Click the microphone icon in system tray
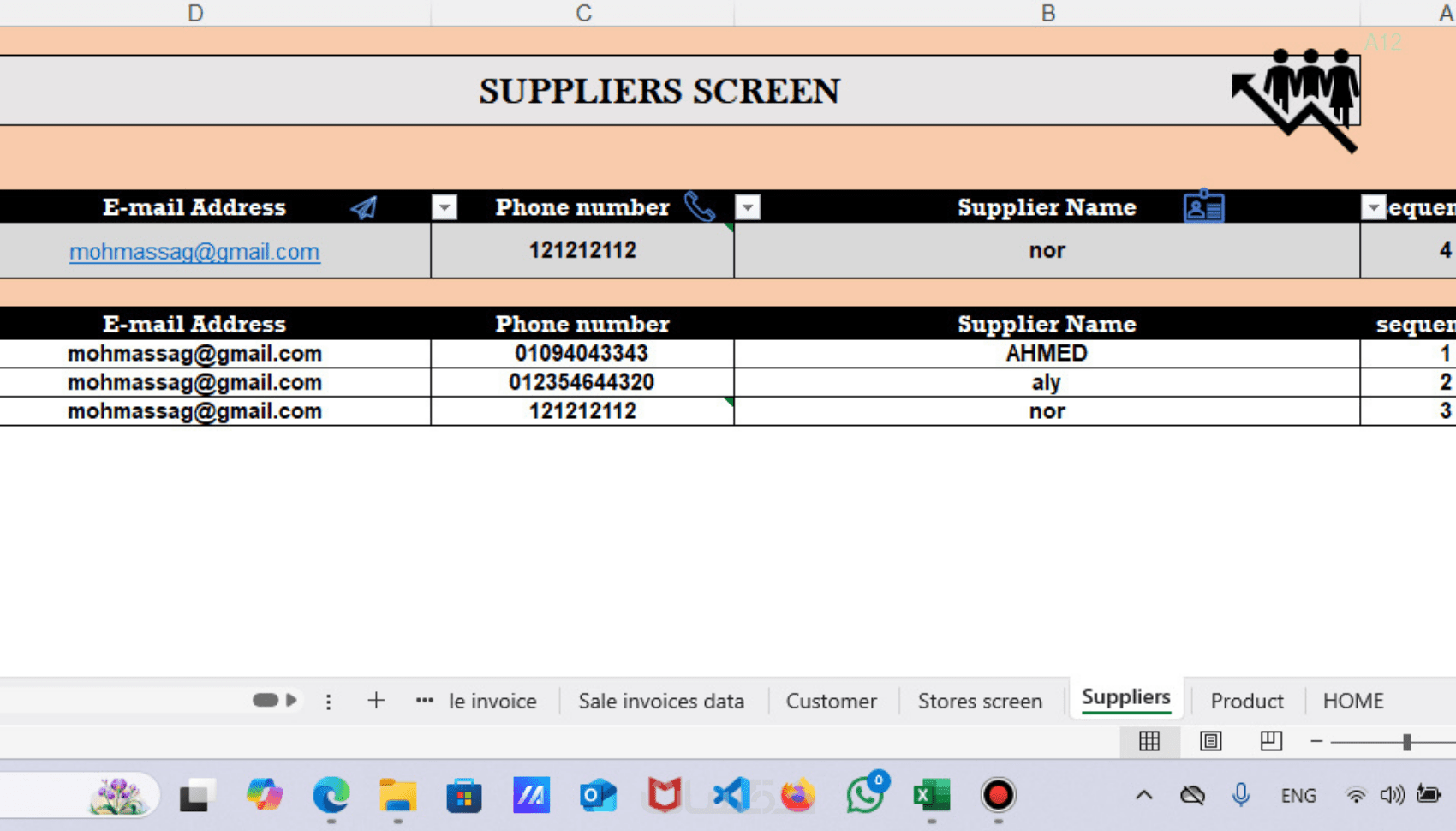 coord(1240,795)
